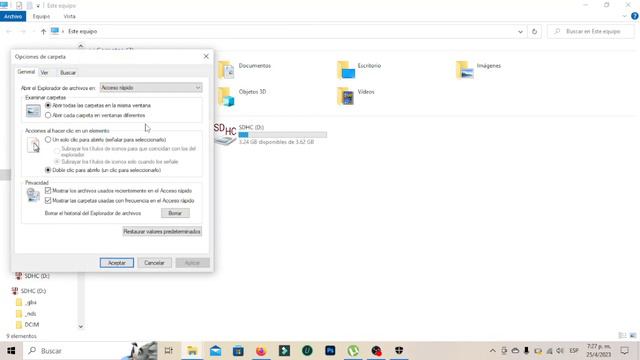Open uTorrent from the taskbar
Screen dimensions: 640x360
pyautogui.click(x=353, y=351)
